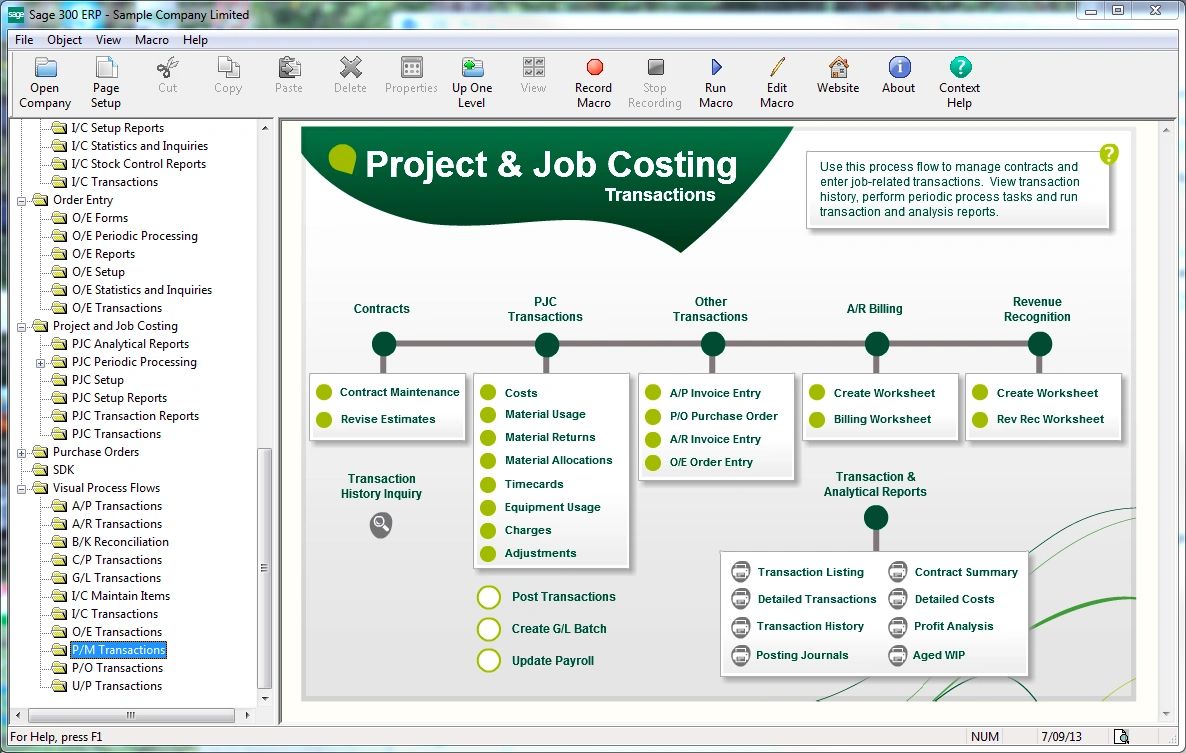Click the Record Macro red button icon
The width and height of the screenshot is (1186, 753).
594,68
